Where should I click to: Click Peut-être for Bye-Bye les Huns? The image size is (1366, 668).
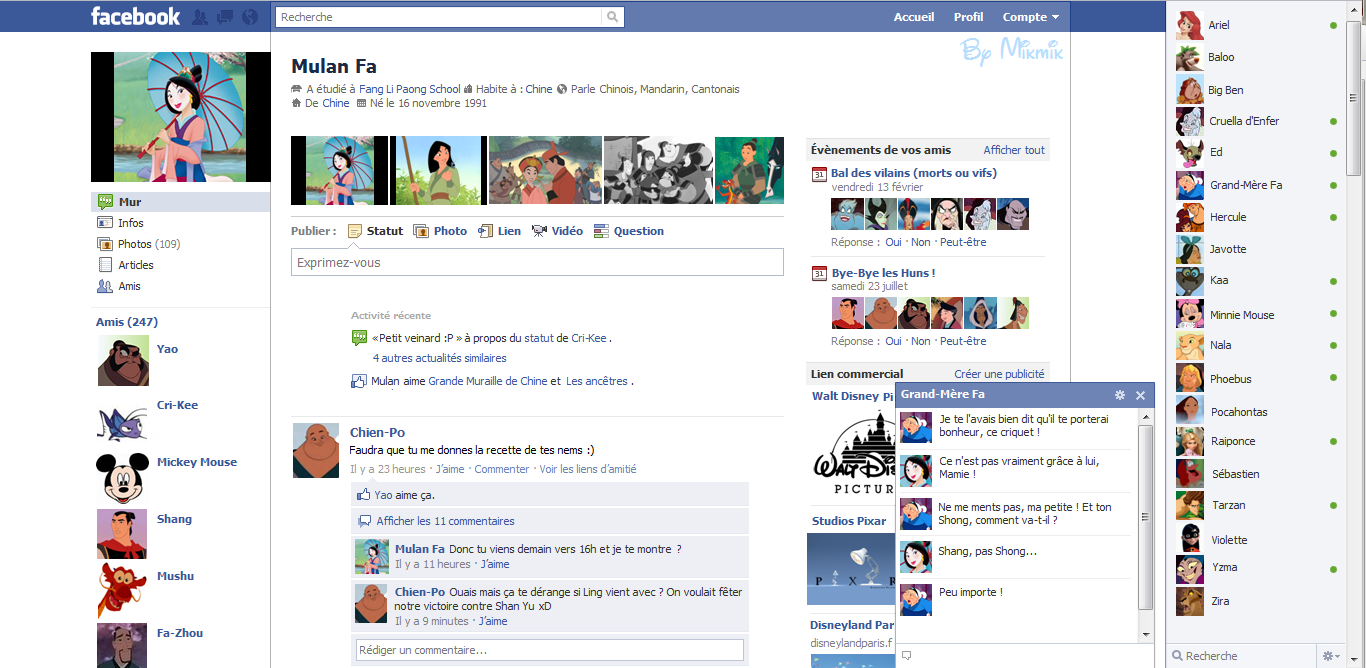click(963, 341)
